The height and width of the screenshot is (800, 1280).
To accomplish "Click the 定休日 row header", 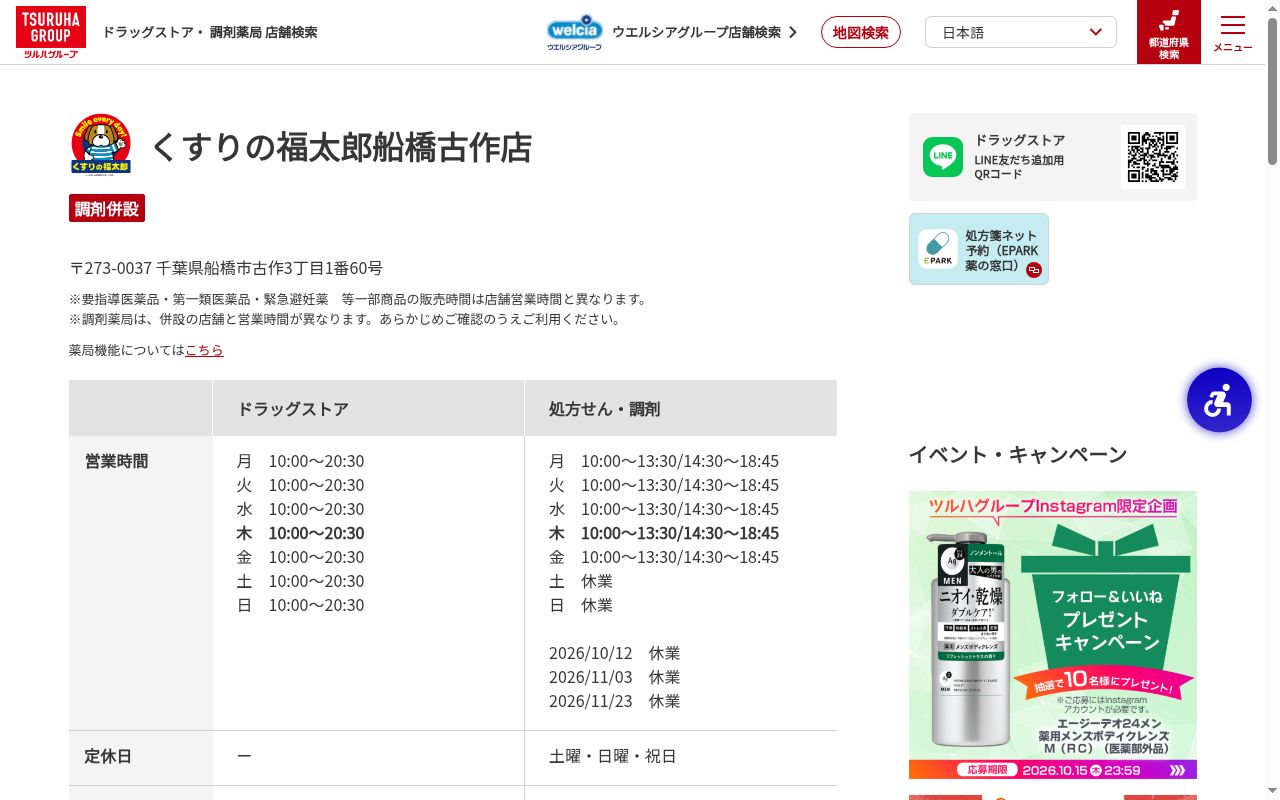I will click(x=141, y=757).
